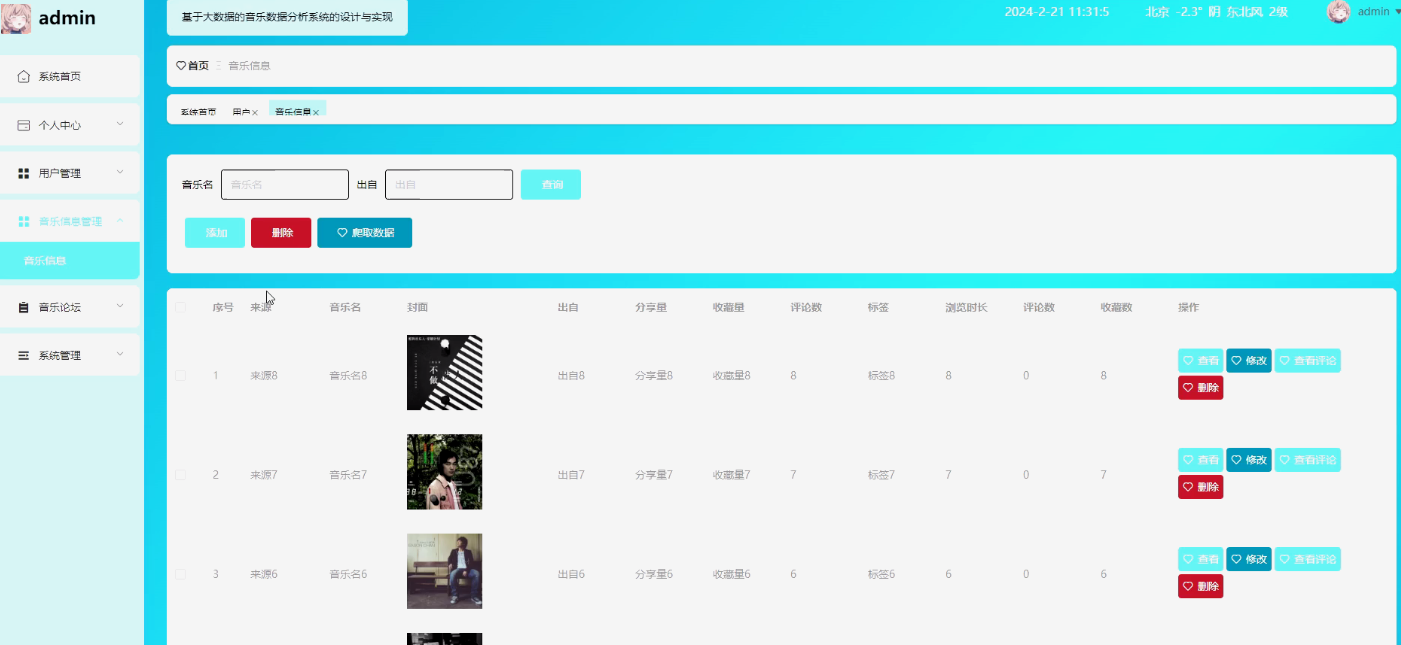Image resolution: width=1401 pixels, height=645 pixels.
Task: Open the cover image of 音乐名7
Action: [444, 471]
